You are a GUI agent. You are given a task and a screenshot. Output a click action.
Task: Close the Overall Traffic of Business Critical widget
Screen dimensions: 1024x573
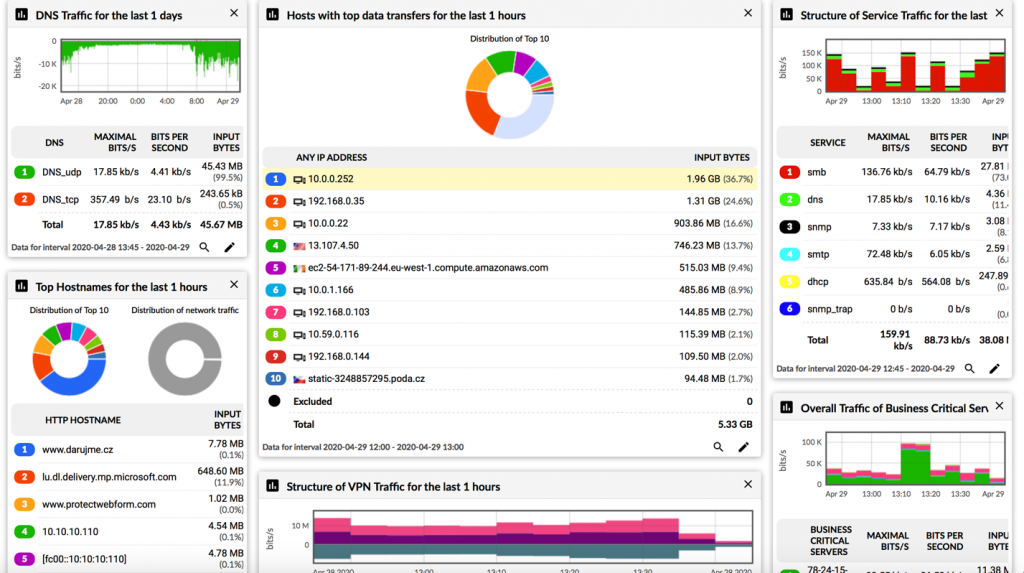(999, 406)
